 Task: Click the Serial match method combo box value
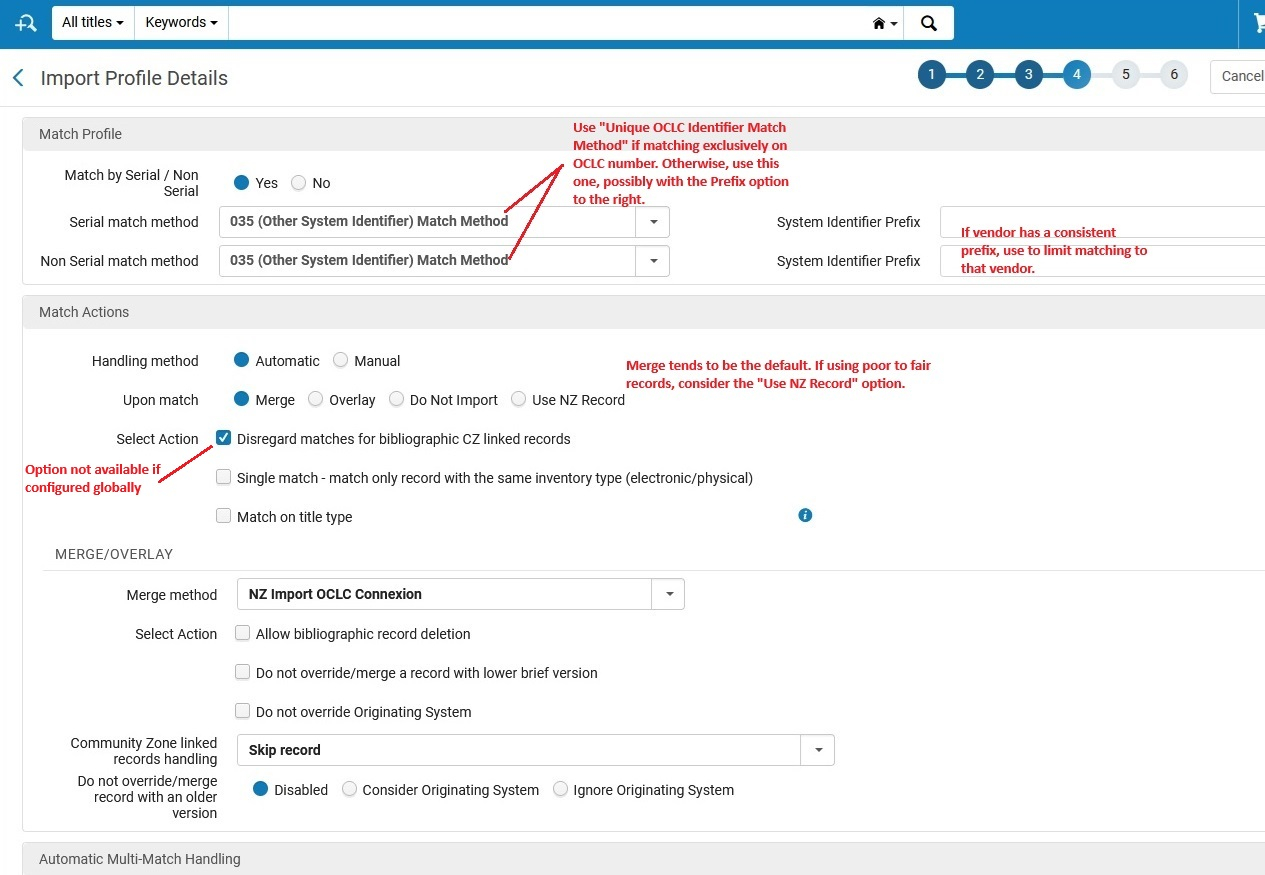pos(427,222)
